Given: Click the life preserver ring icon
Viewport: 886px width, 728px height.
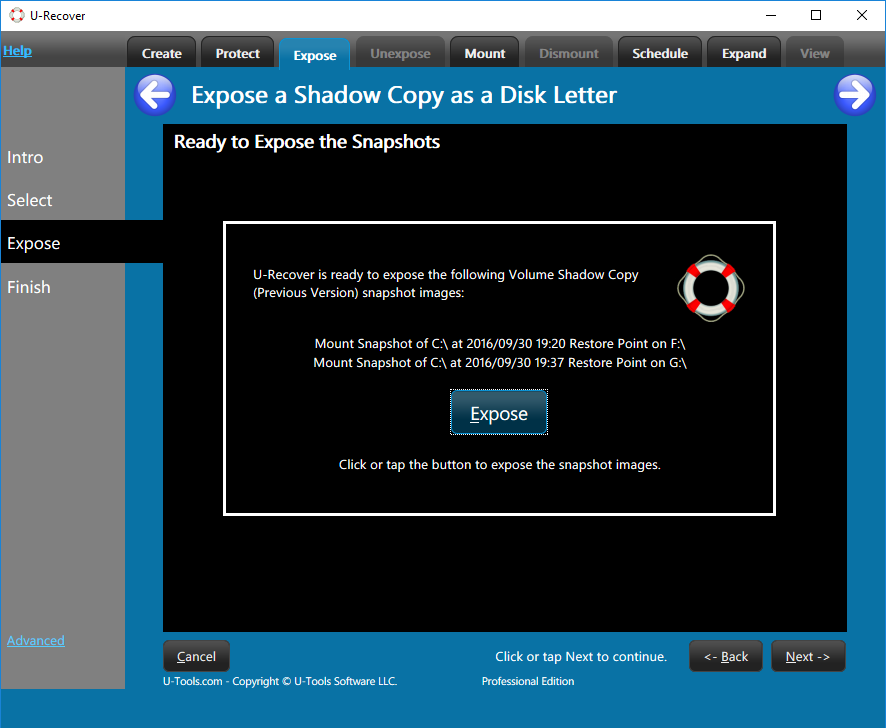Looking at the screenshot, I should coord(711,288).
